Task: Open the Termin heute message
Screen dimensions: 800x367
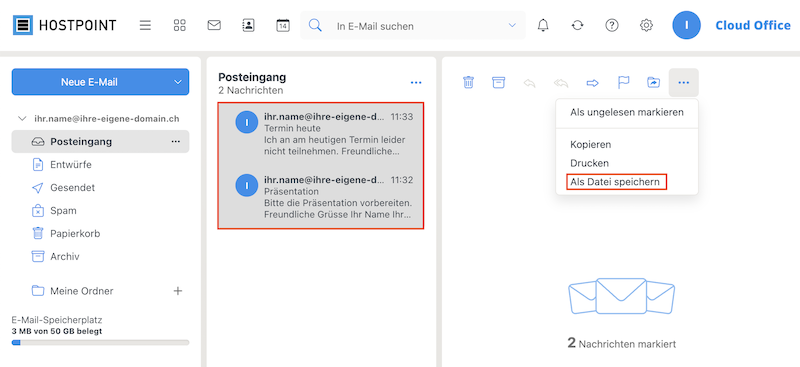Action: (x=320, y=134)
